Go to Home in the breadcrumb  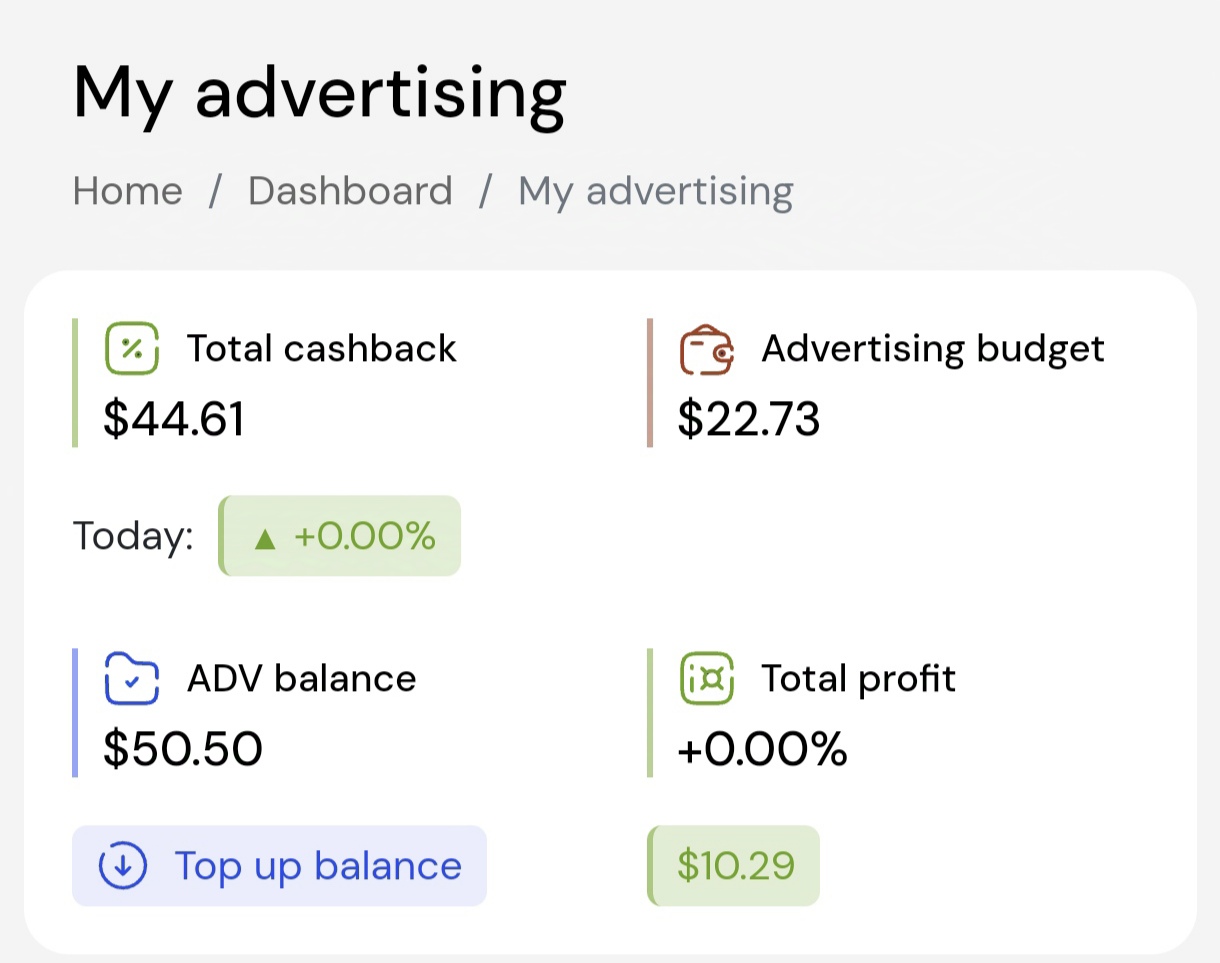pos(128,190)
